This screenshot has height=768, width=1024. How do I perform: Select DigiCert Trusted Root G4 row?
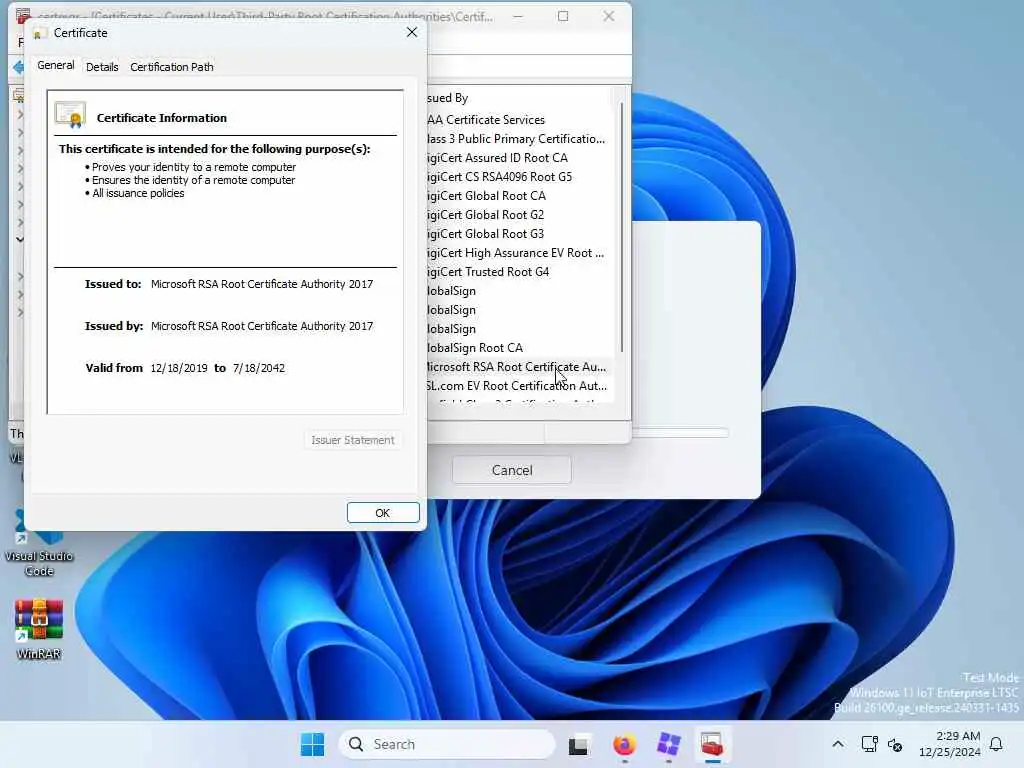tap(519, 271)
